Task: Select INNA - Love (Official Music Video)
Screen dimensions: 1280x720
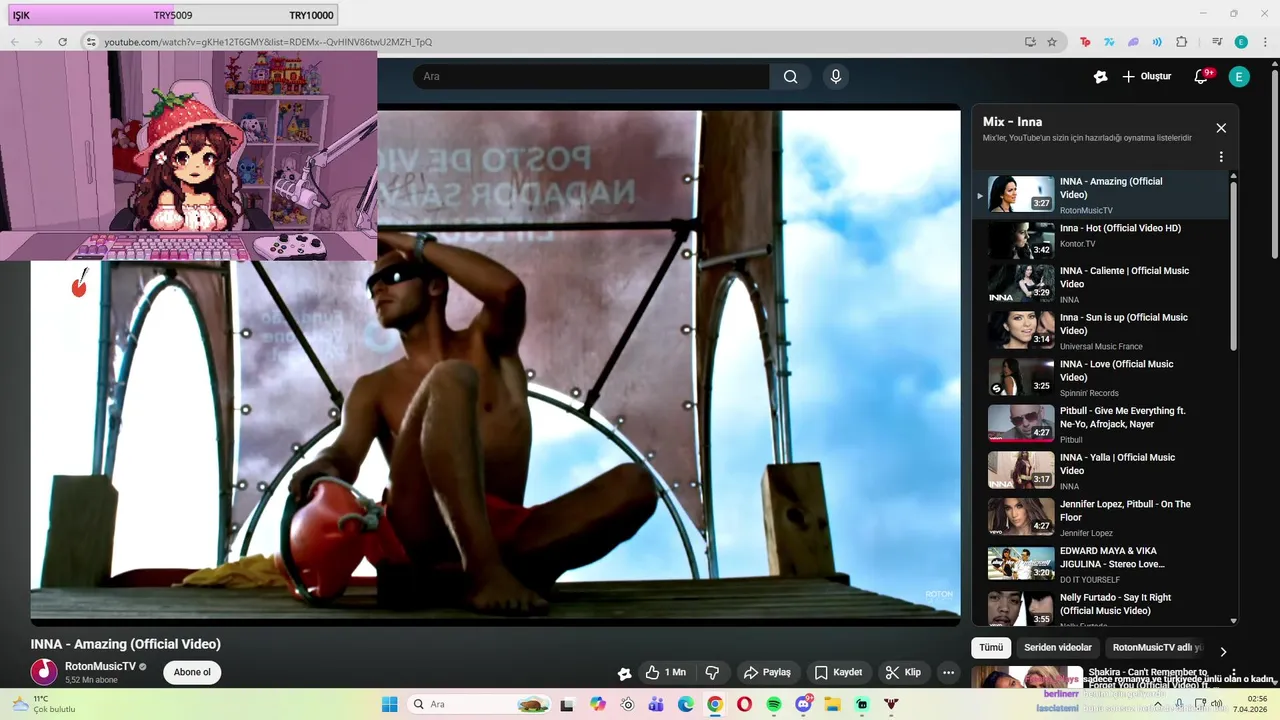Action: click(1100, 377)
